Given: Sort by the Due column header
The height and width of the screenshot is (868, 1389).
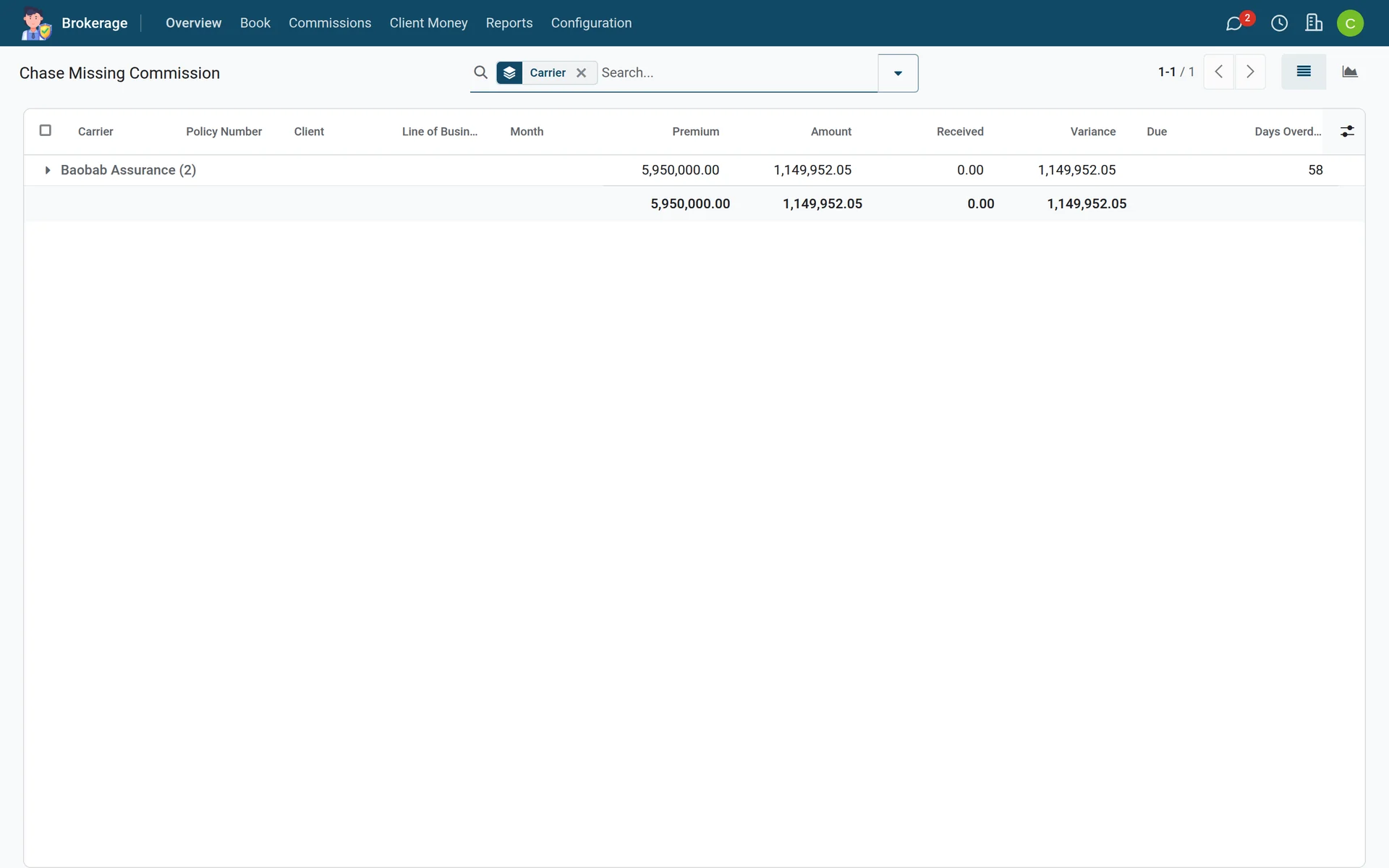Looking at the screenshot, I should click(x=1156, y=132).
